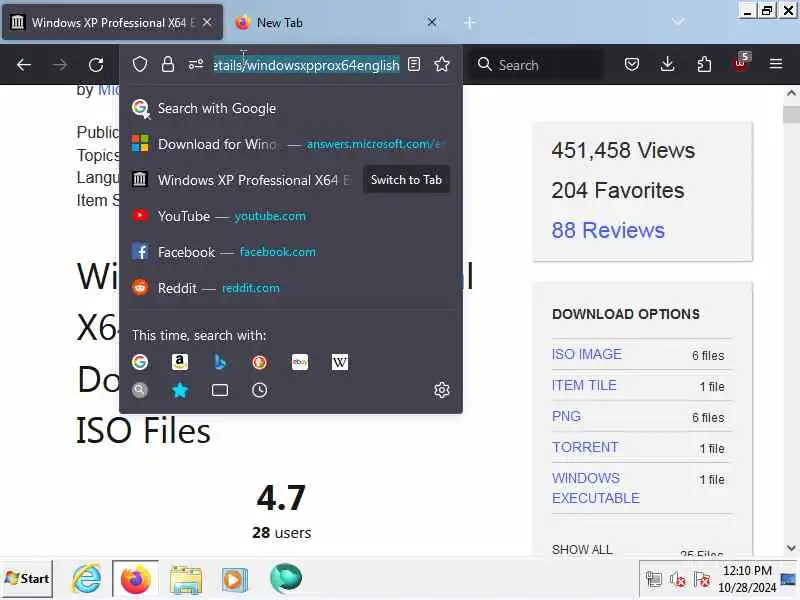Click Switch to Tab button

click(407, 180)
